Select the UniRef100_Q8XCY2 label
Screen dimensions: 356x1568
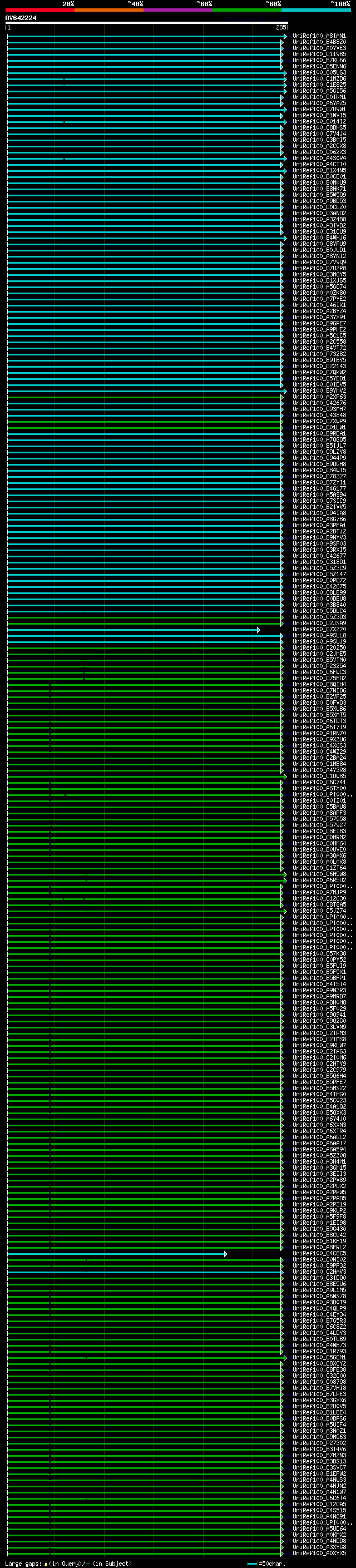(319, 1363)
